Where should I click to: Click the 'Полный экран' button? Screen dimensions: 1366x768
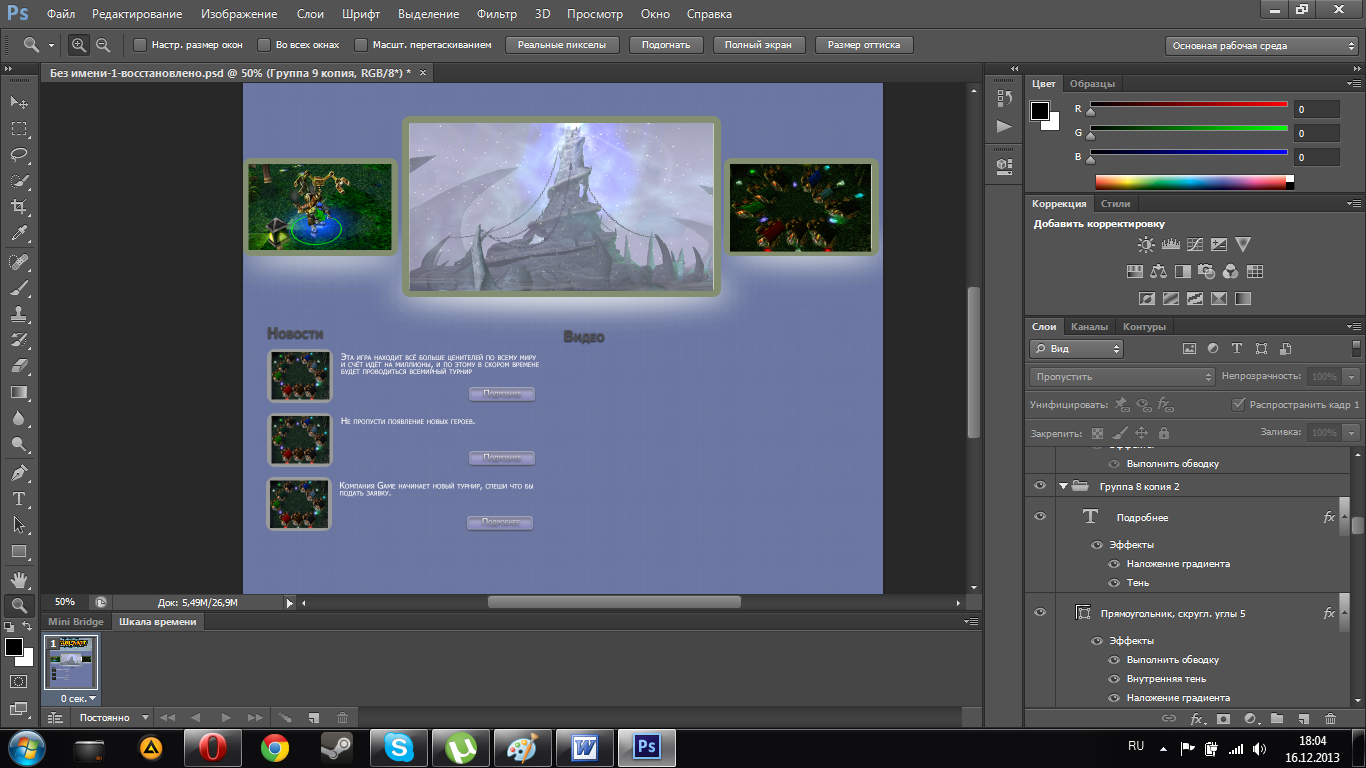pyautogui.click(x=758, y=45)
